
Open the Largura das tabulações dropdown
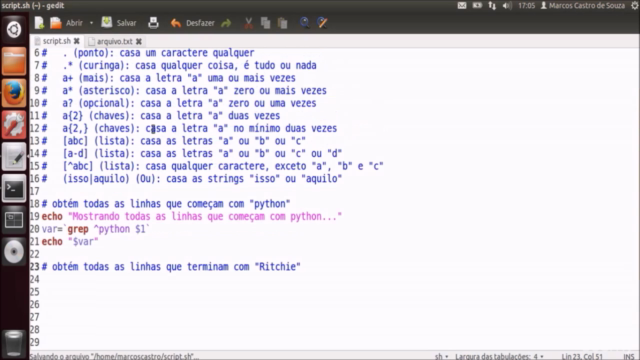tap(499, 356)
